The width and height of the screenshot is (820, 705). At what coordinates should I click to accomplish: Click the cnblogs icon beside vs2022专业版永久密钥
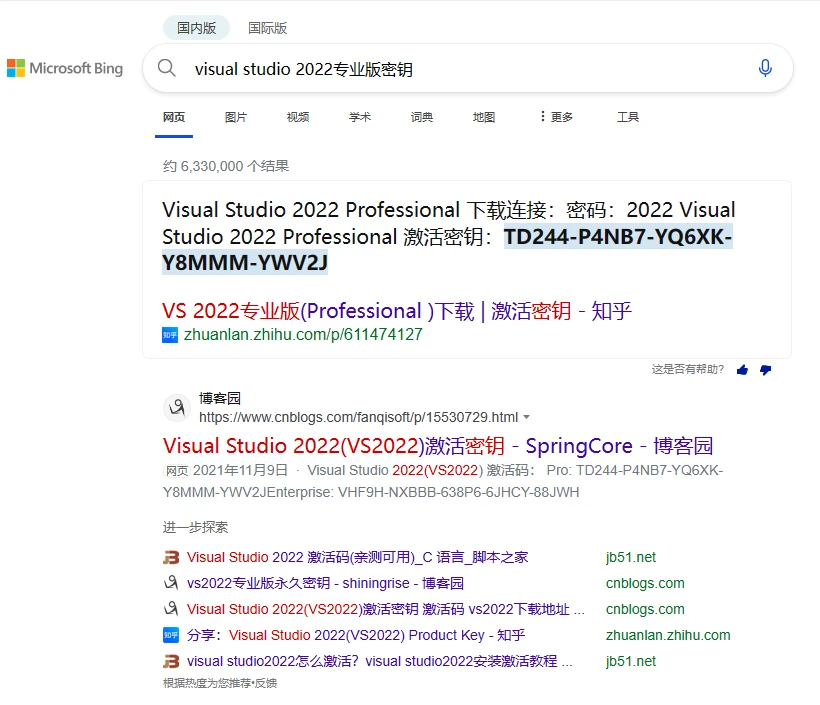coord(171,583)
